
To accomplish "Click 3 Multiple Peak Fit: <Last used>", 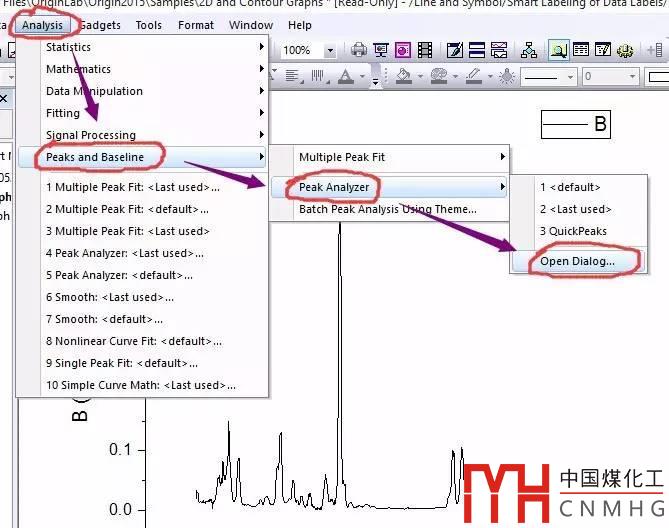I will click(143, 231).
